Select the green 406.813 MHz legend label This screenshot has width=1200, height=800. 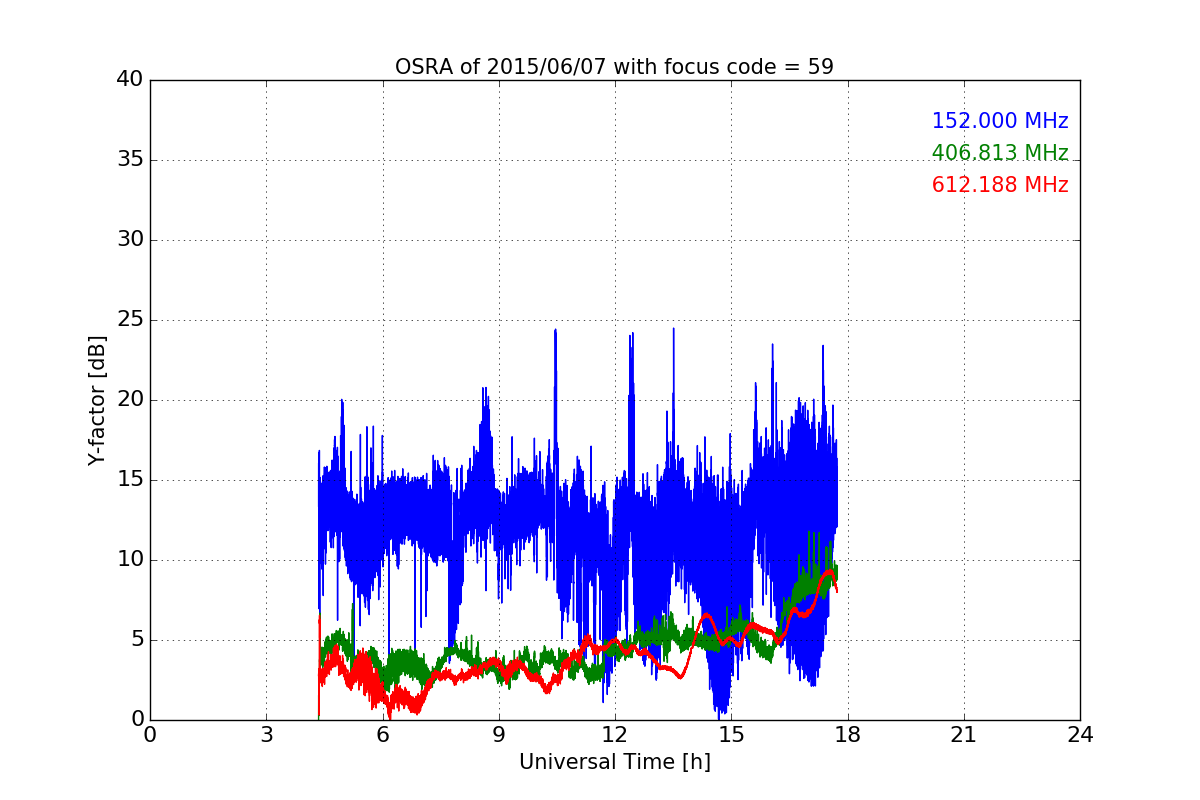click(x=1000, y=153)
